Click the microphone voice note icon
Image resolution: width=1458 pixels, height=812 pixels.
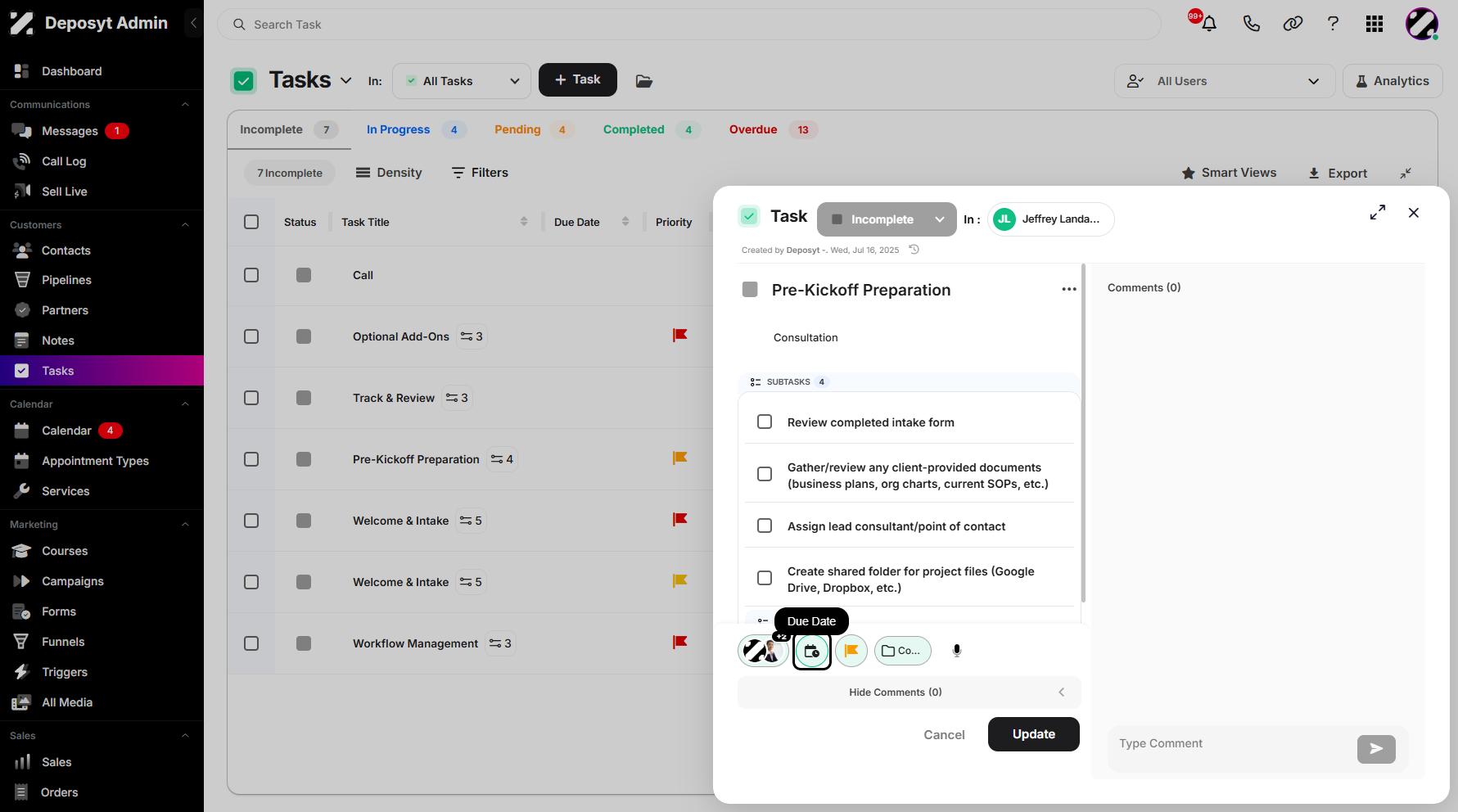coord(957,651)
